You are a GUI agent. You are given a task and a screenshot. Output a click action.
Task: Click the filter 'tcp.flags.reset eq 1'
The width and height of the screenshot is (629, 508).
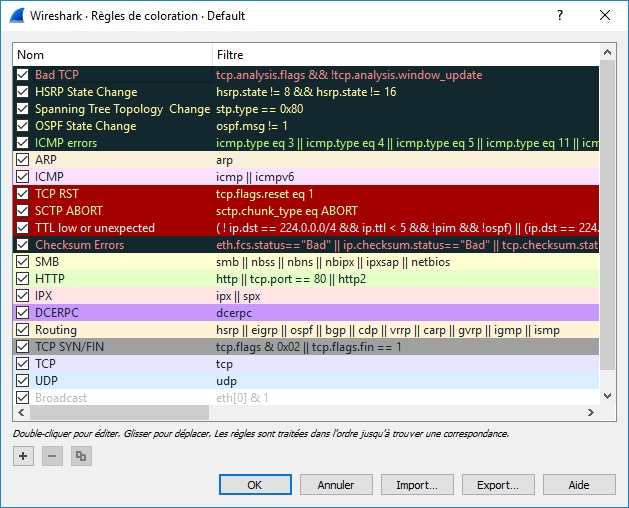click(264, 194)
